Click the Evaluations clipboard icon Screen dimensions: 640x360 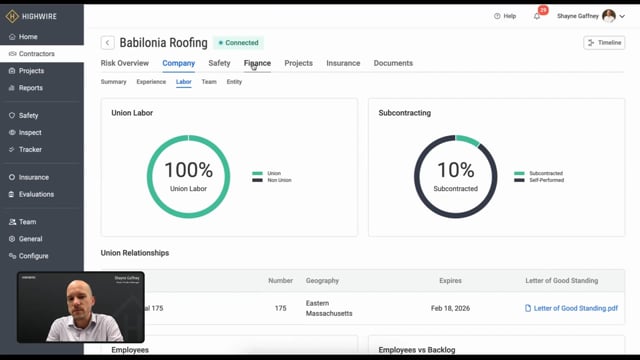pyautogui.click(x=12, y=194)
